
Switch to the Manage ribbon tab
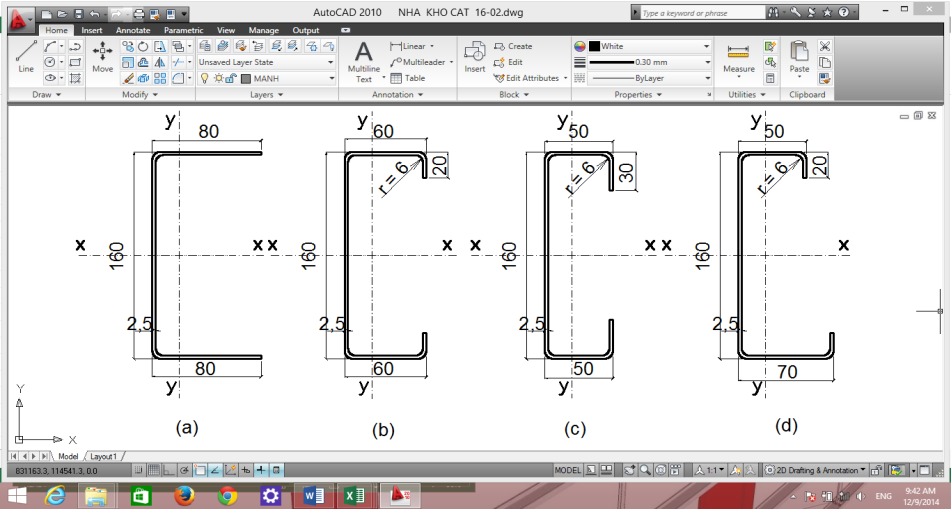pyautogui.click(x=264, y=30)
